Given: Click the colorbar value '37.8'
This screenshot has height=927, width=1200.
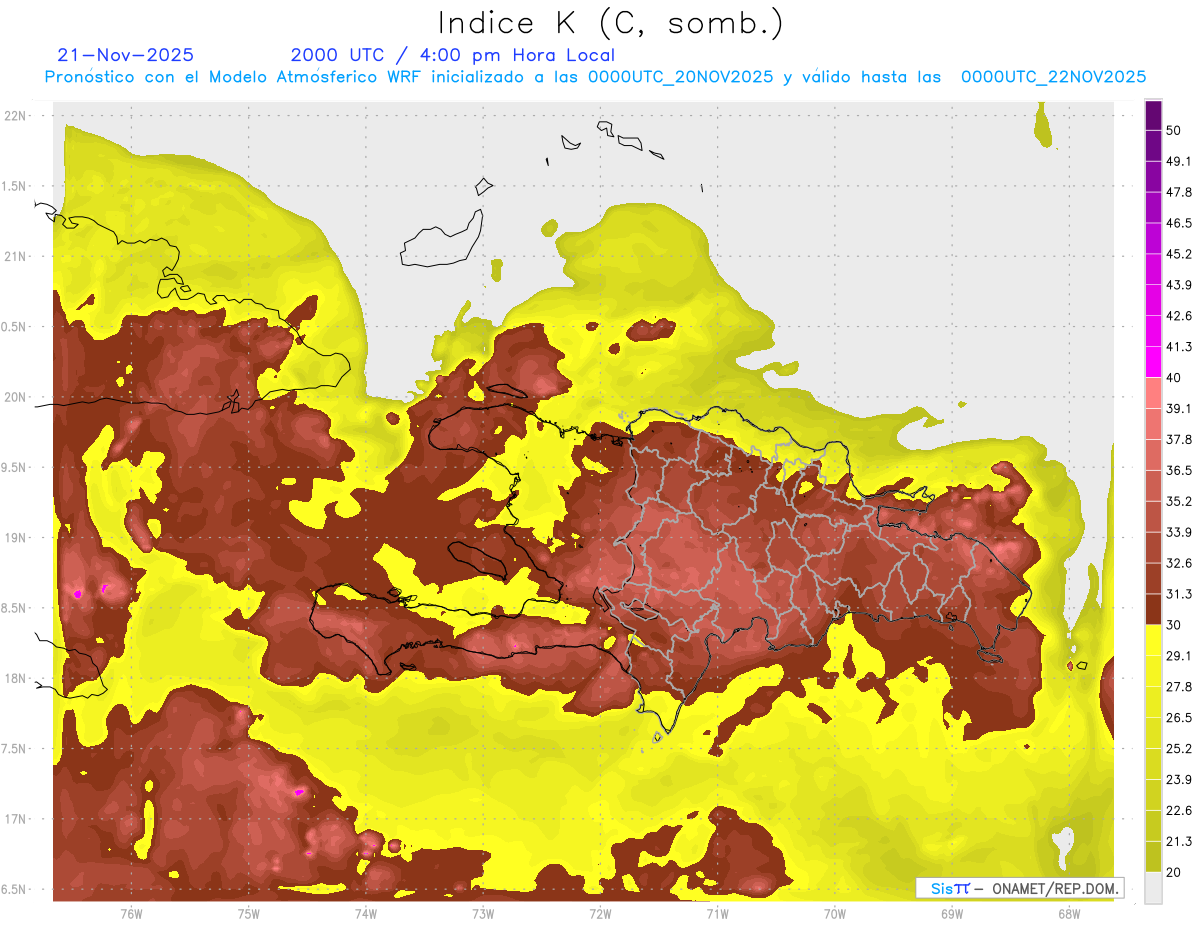Looking at the screenshot, I should 1179,440.
